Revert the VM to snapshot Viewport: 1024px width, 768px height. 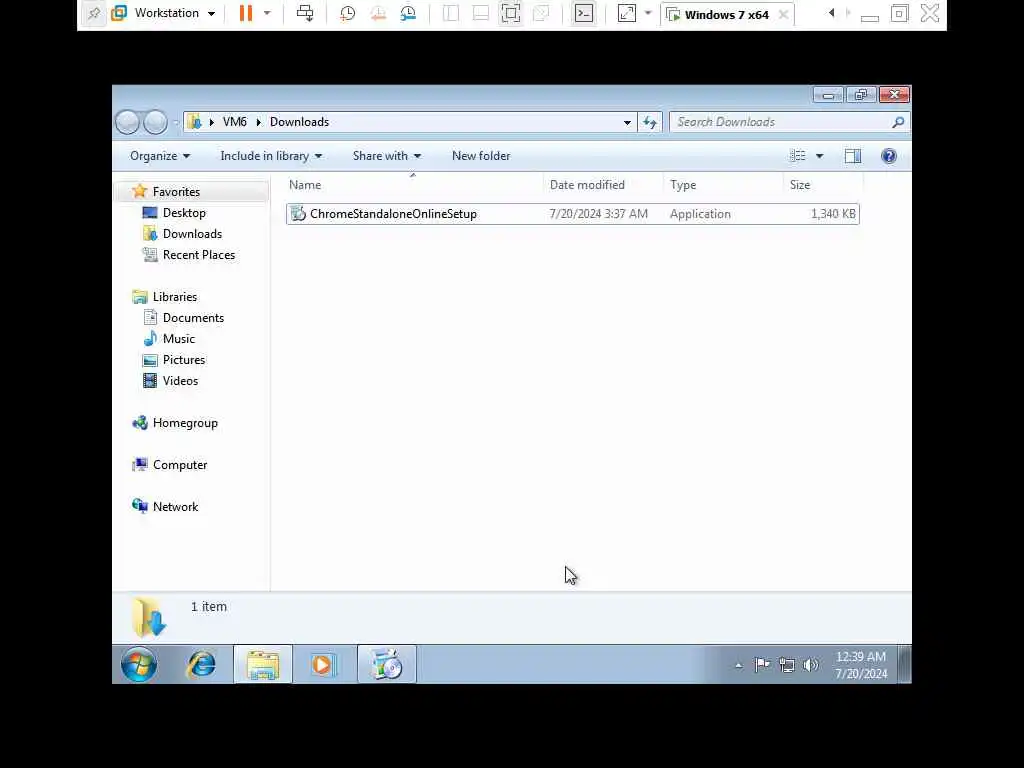click(x=377, y=13)
